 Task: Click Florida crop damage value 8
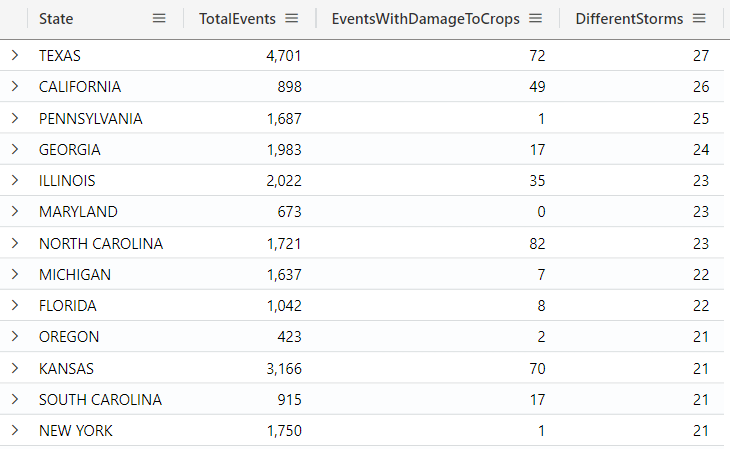click(541, 306)
